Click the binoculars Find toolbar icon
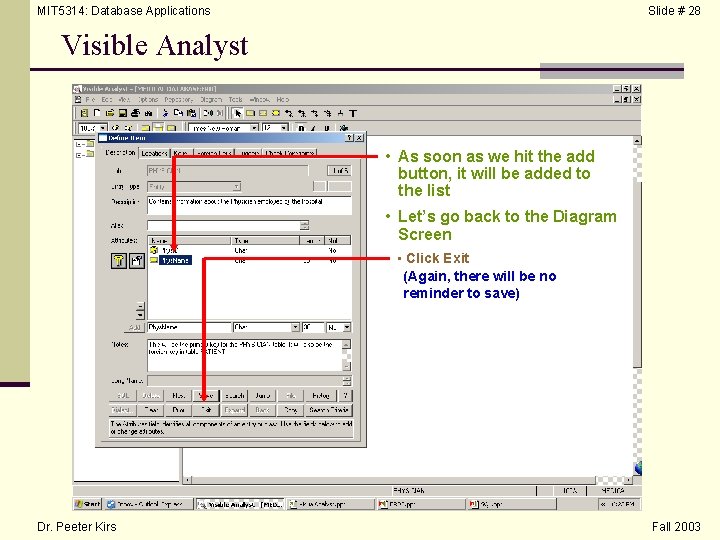This screenshot has height=540, width=720. point(148,113)
